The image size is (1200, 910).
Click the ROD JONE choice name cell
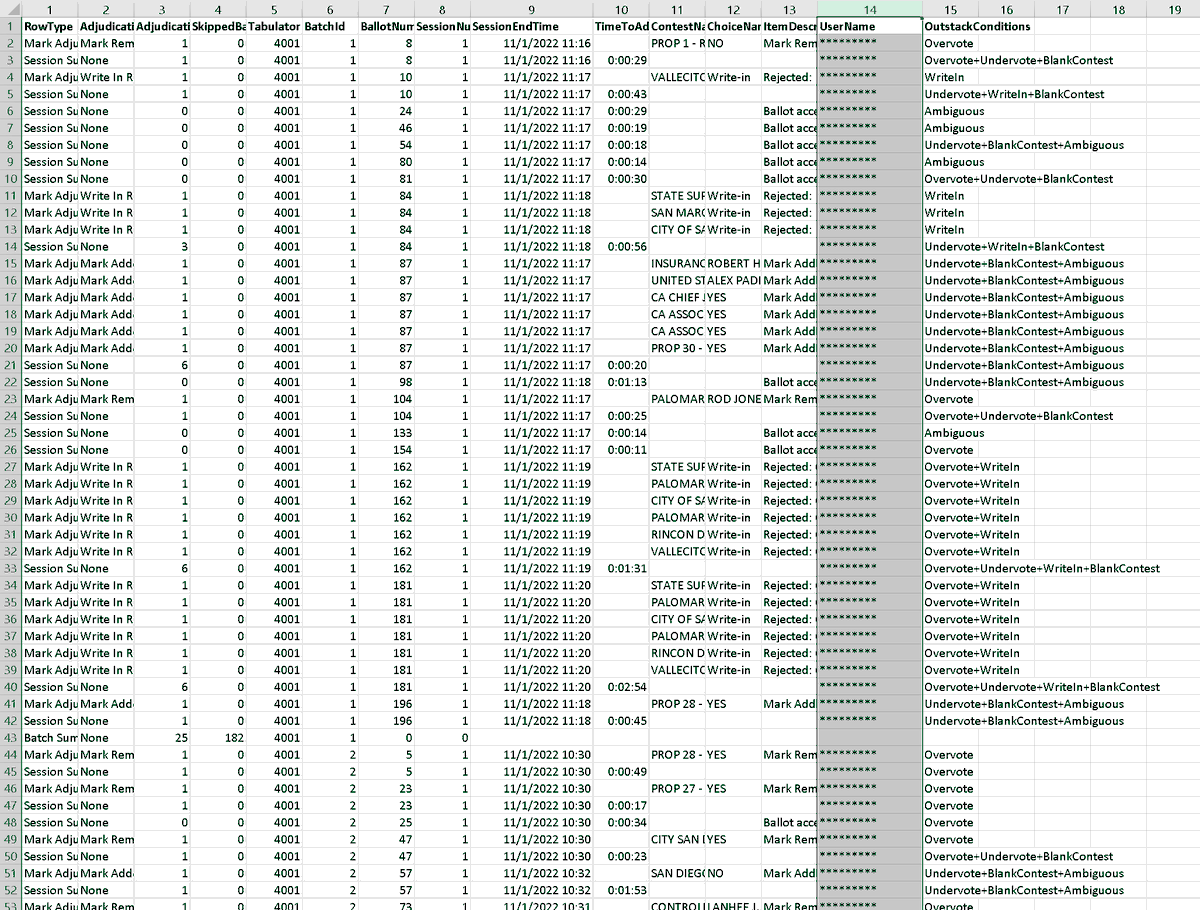coord(733,399)
